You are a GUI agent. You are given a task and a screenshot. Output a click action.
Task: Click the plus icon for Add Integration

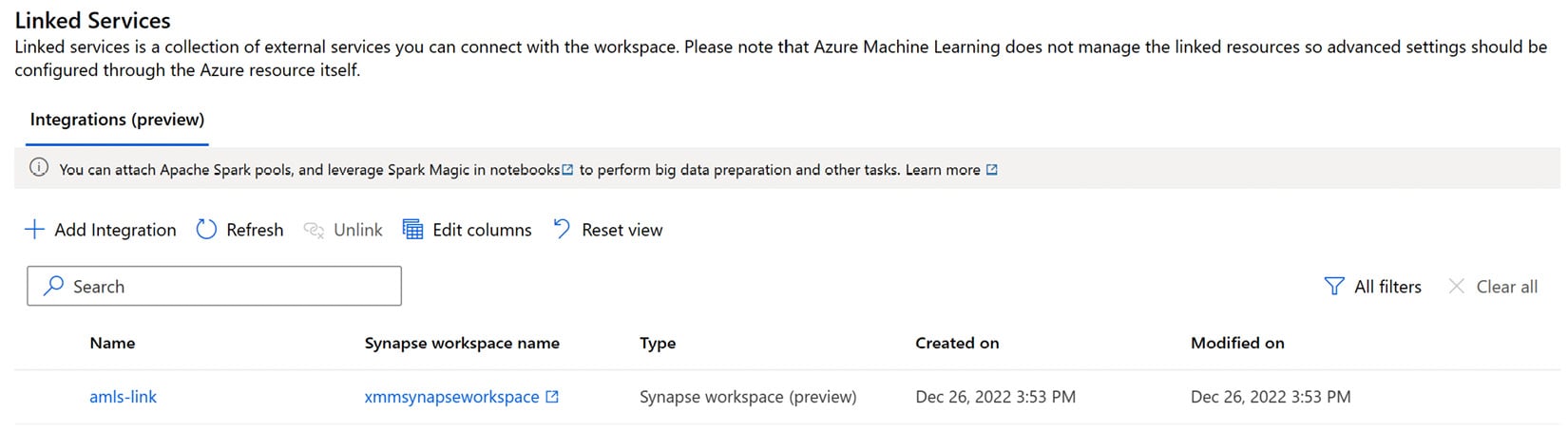click(x=34, y=230)
